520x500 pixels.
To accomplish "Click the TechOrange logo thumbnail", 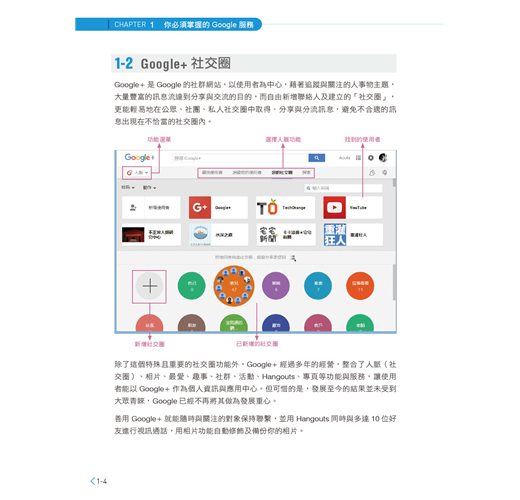I will coord(267,207).
